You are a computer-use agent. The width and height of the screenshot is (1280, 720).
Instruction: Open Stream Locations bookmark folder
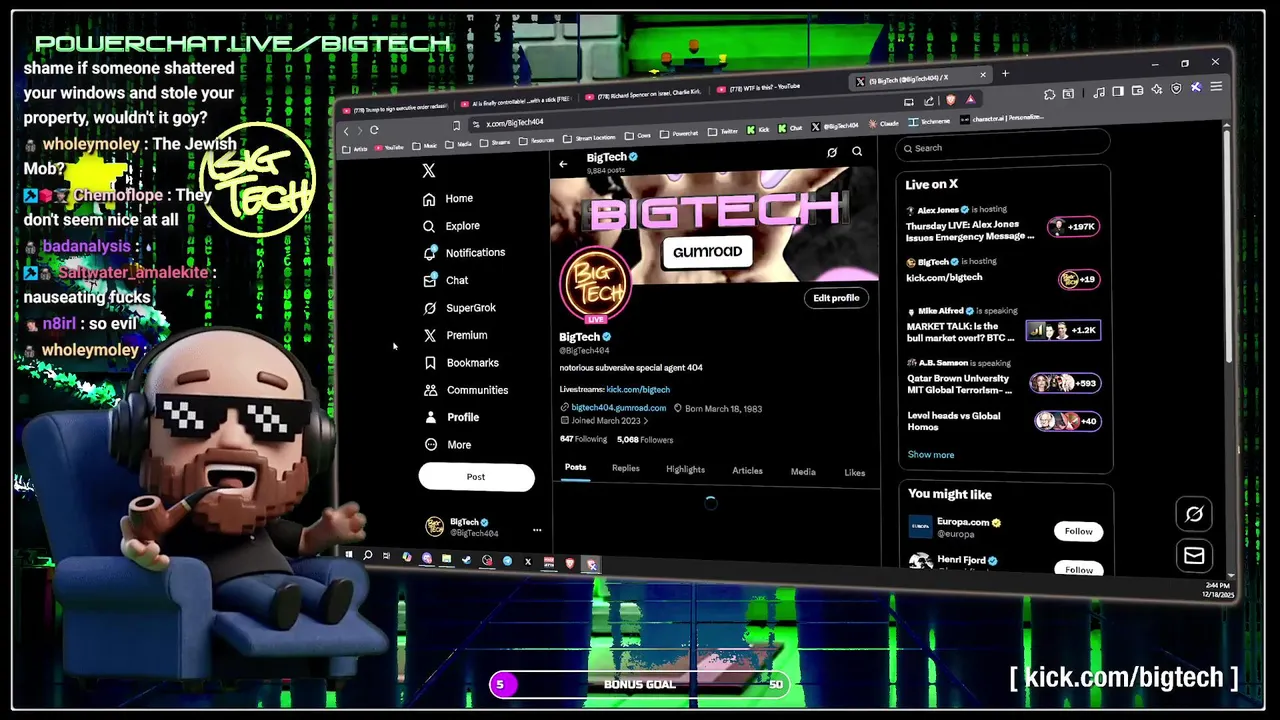point(590,138)
